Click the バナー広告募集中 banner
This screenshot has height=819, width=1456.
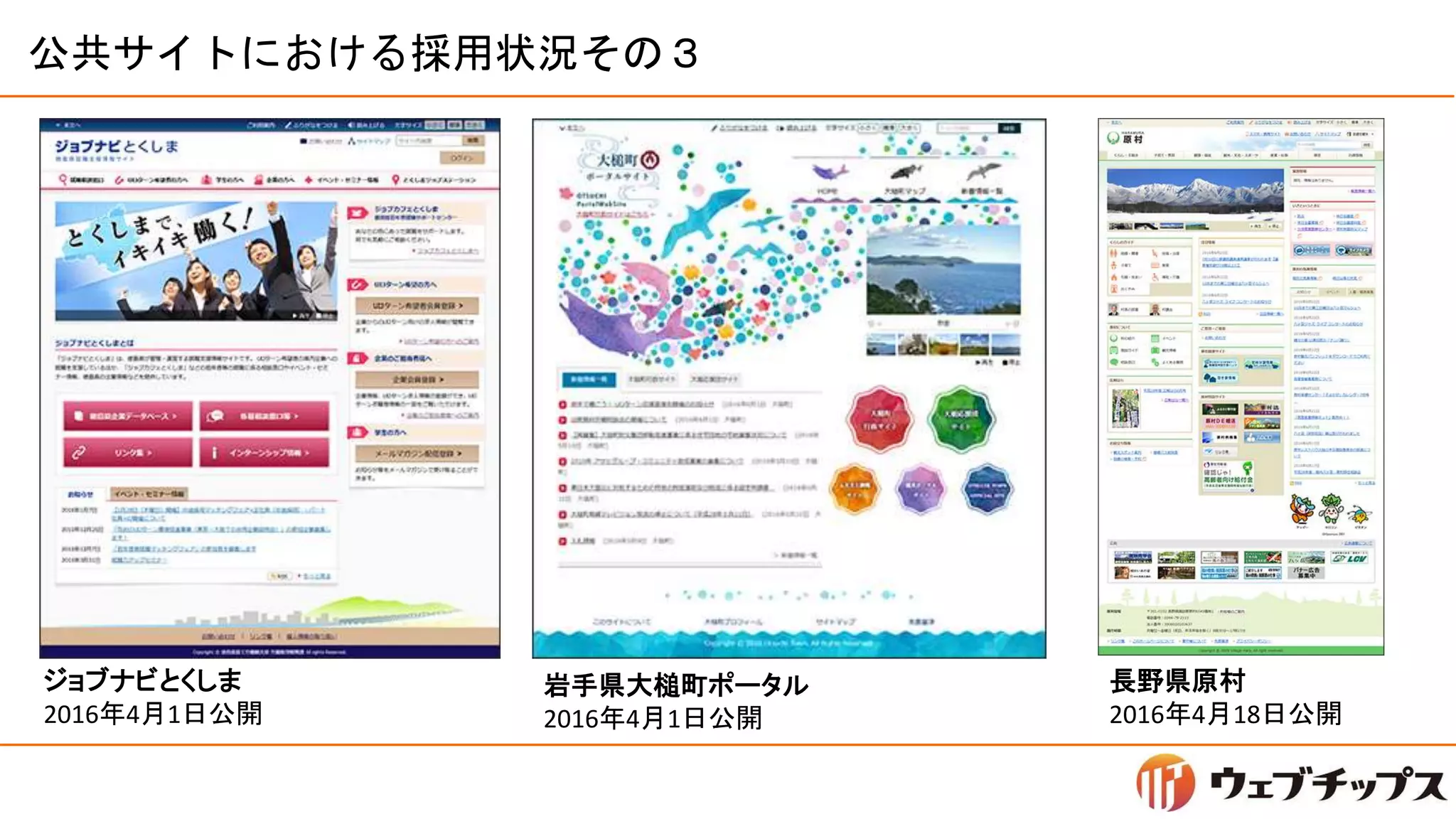pyautogui.click(x=1305, y=573)
